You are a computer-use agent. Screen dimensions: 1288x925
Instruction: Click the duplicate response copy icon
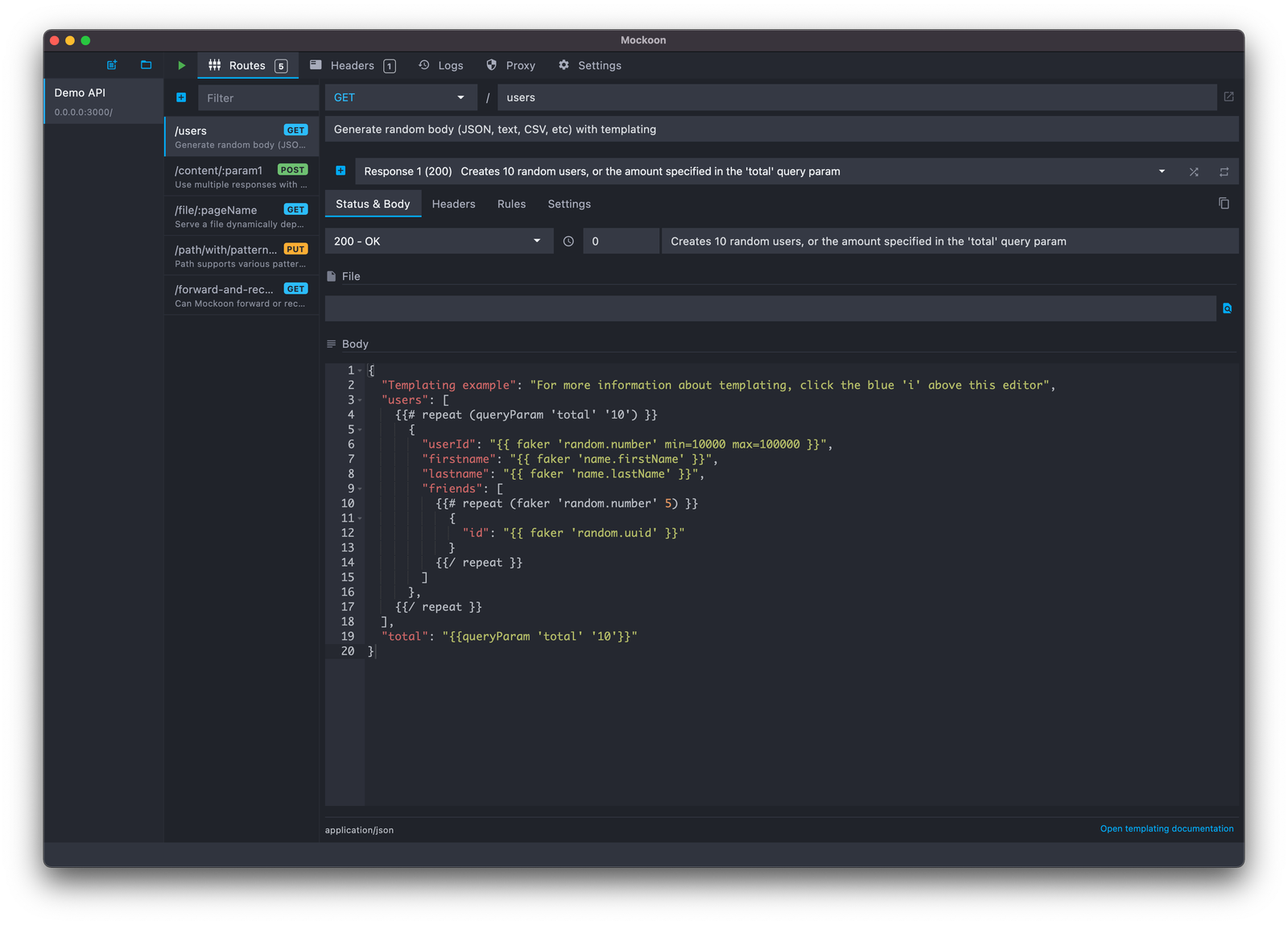coord(1224,204)
